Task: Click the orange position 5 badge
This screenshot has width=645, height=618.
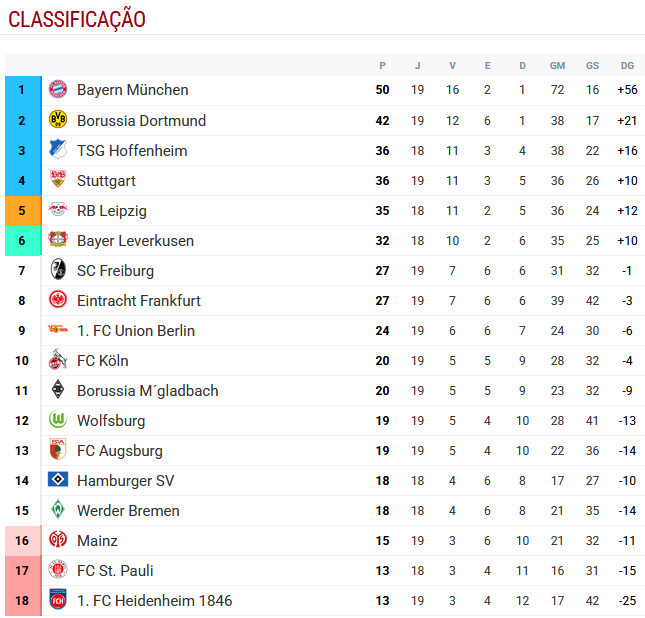Action: (21, 210)
